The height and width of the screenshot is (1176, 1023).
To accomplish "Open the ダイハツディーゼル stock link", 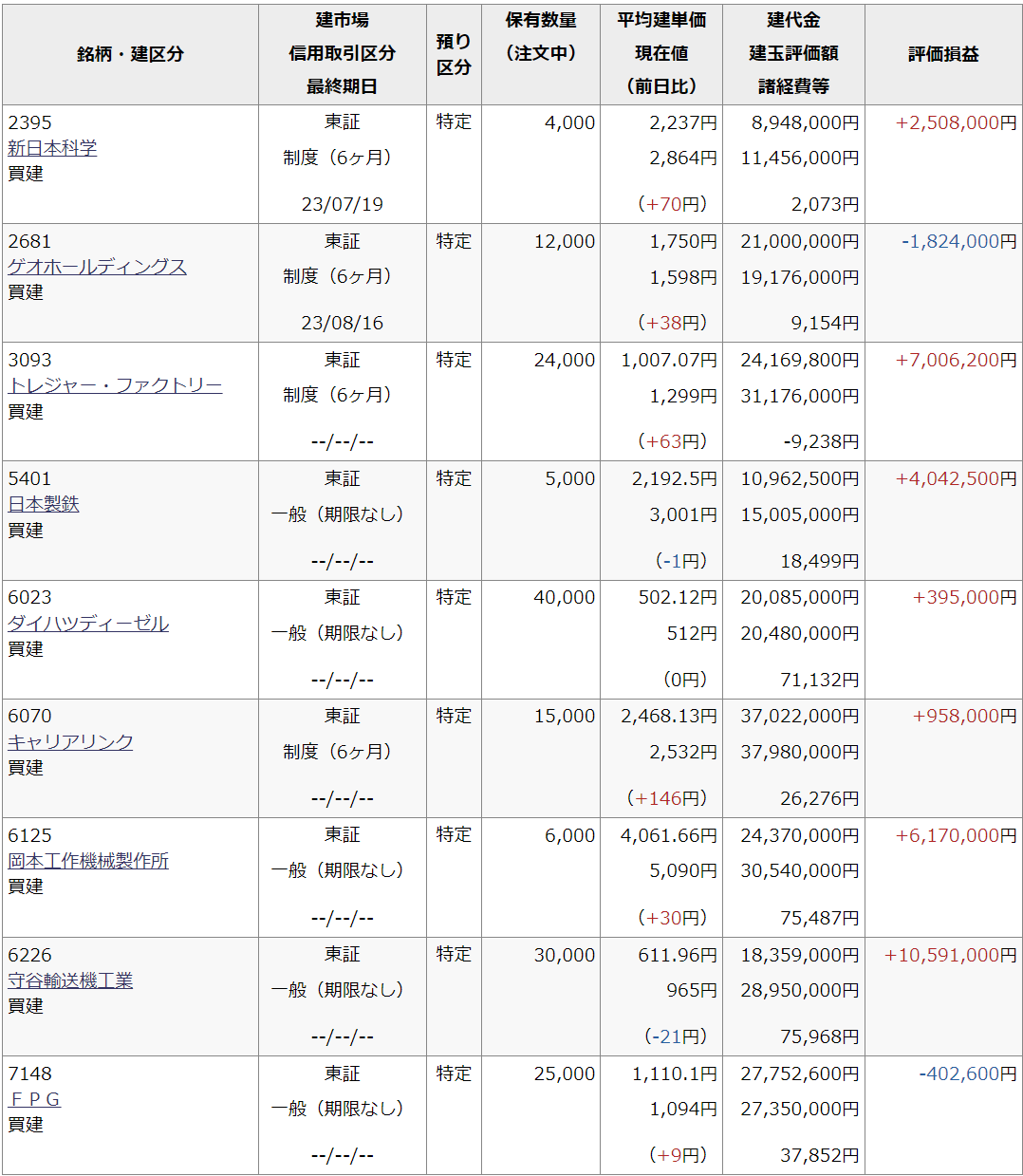I will [88, 624].
